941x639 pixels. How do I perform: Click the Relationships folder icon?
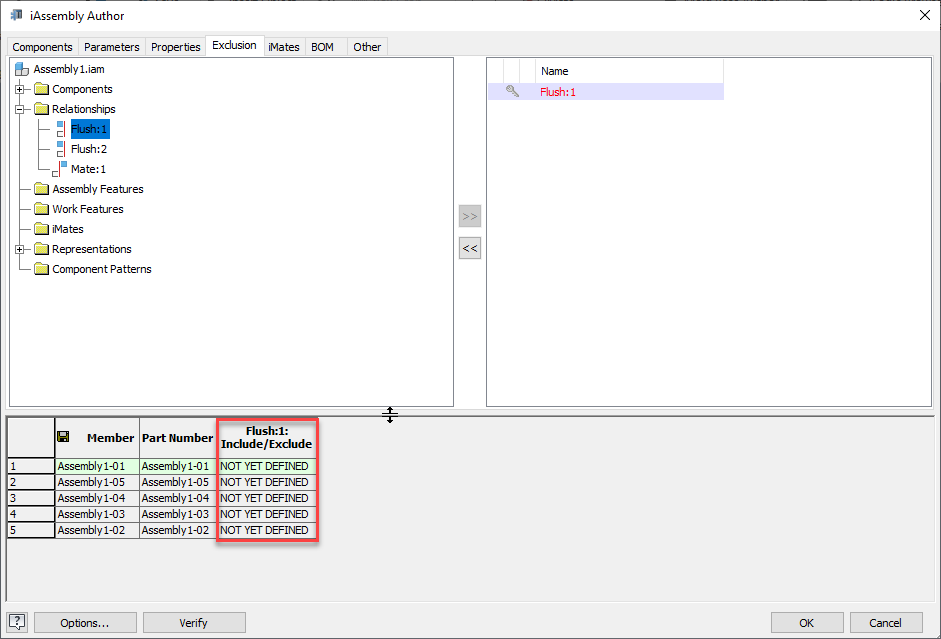coord(41,109)
